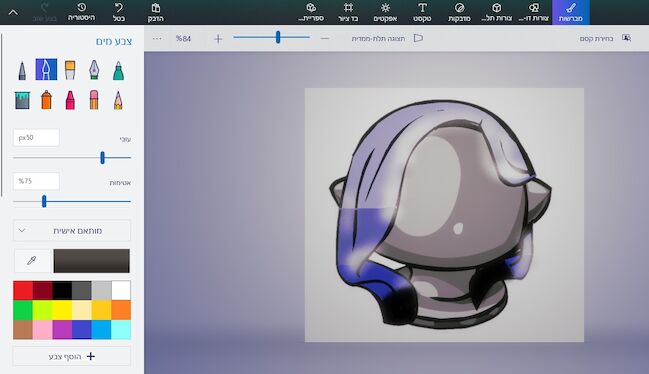
Task: Collapse the top ribbon with chevron
Action: coord(13,12)
